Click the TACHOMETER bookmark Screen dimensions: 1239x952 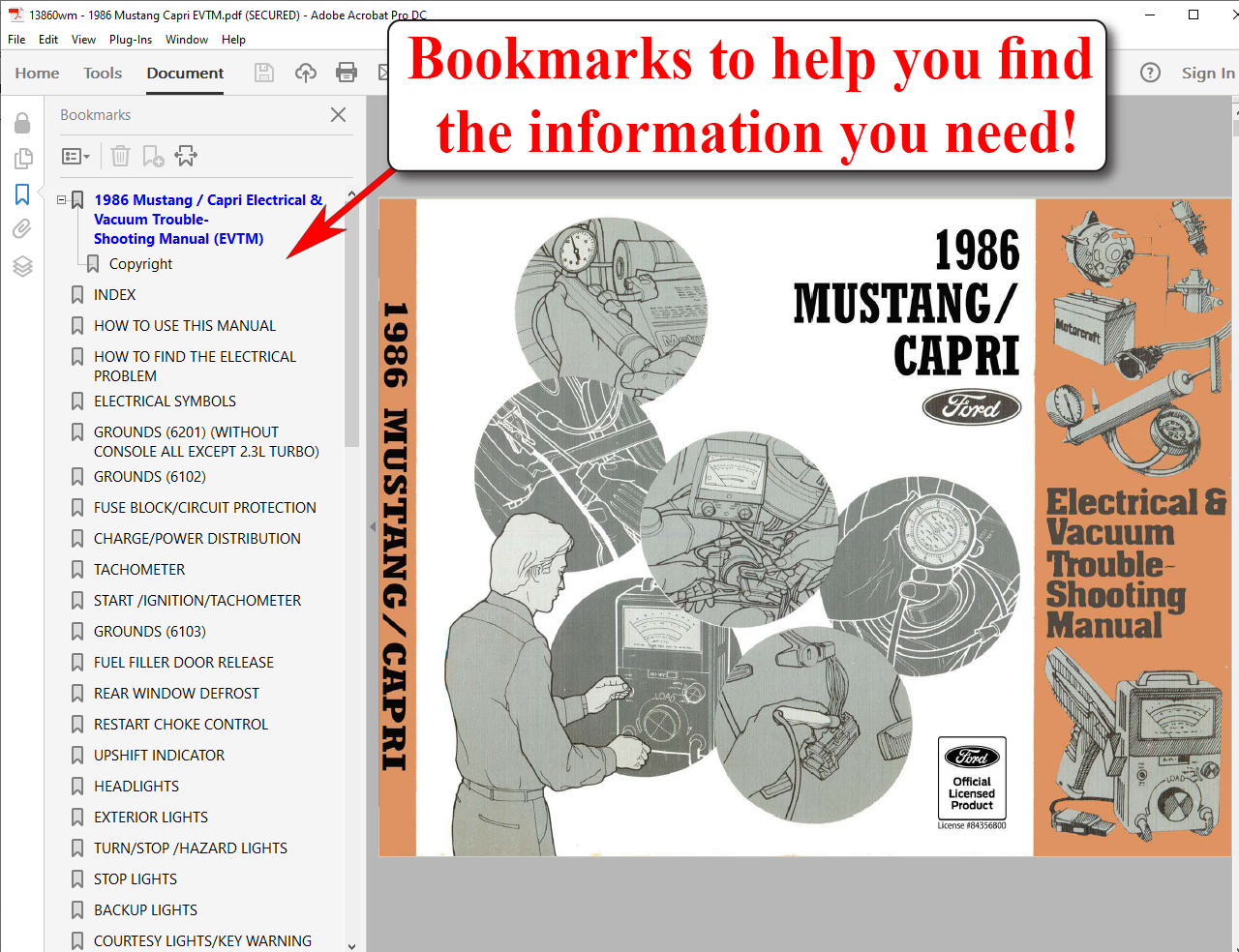point(139,570)
